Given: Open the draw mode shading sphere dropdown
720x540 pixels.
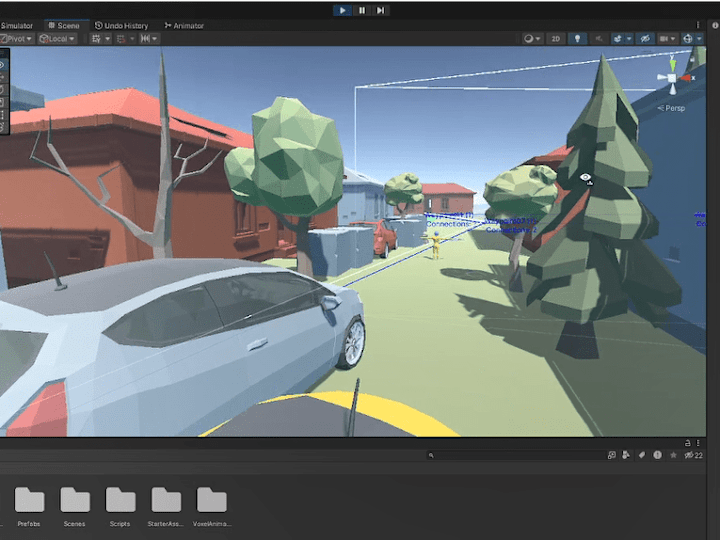Looking at the screenshot, I should (532, 39).
